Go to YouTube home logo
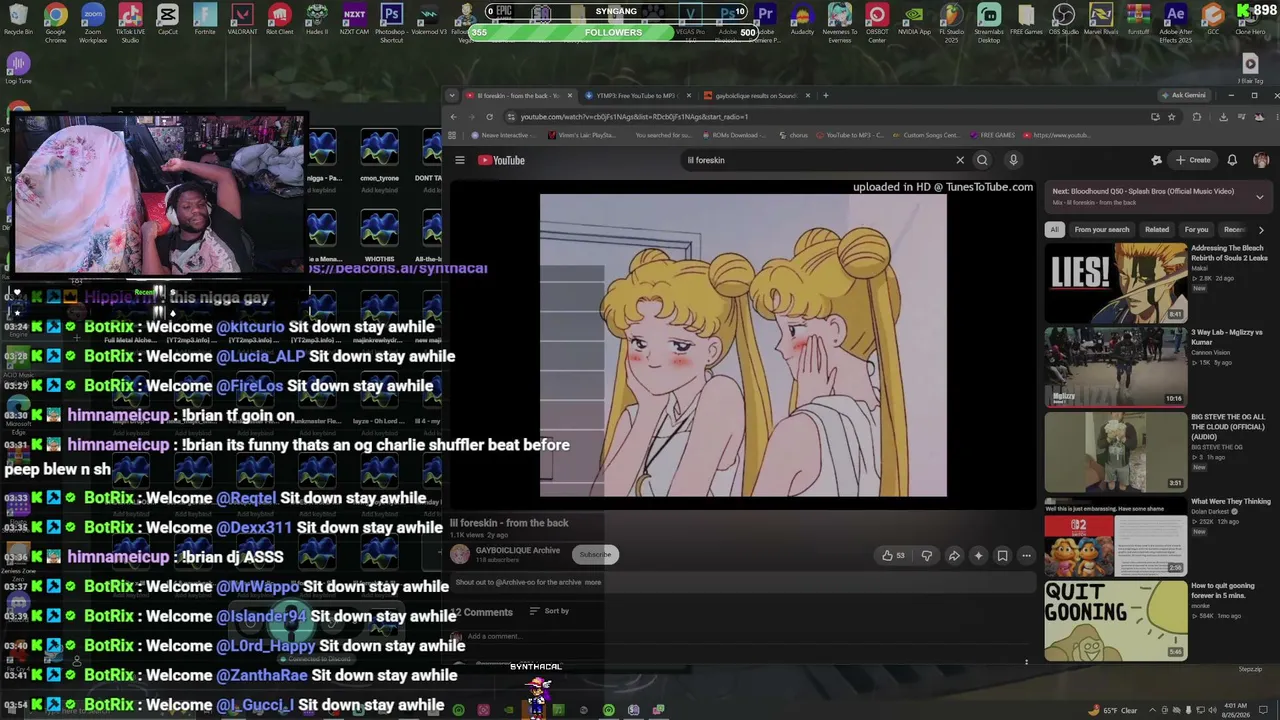Screen dimensions: 1280x720 (x=501, y=160)
